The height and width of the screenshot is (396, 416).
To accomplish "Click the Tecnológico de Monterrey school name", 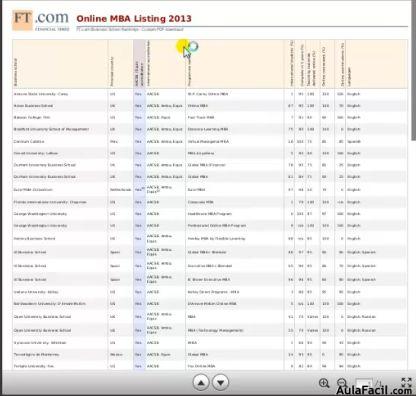I will [37, 355].
